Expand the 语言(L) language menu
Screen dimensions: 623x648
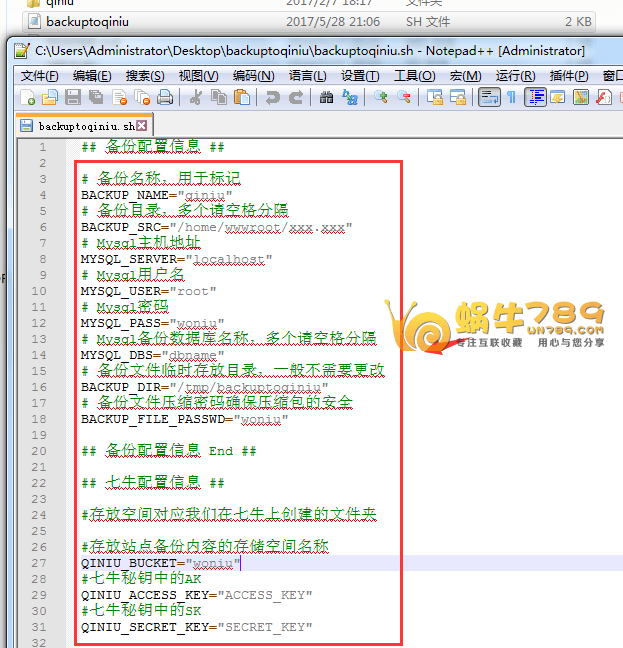(307, 76)
